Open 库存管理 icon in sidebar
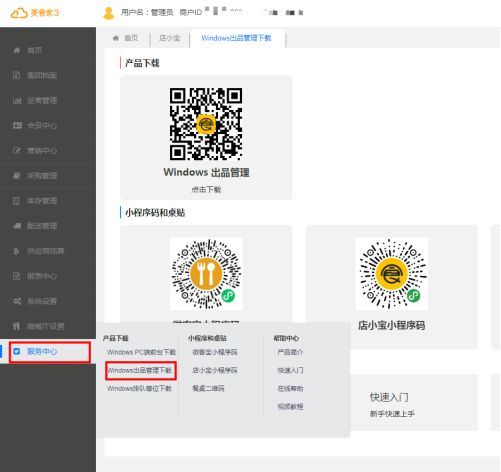 16,201
